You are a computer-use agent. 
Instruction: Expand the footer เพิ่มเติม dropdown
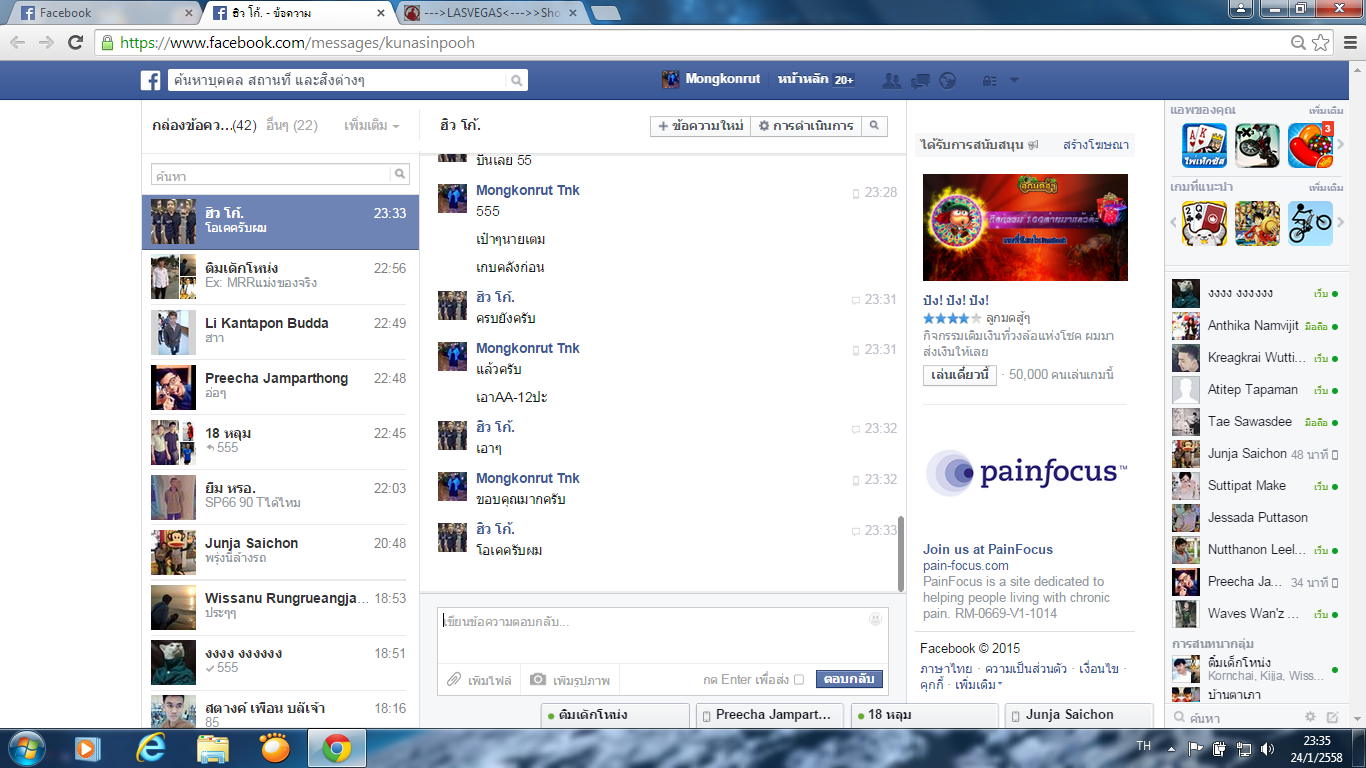click(x=978, y=685)
